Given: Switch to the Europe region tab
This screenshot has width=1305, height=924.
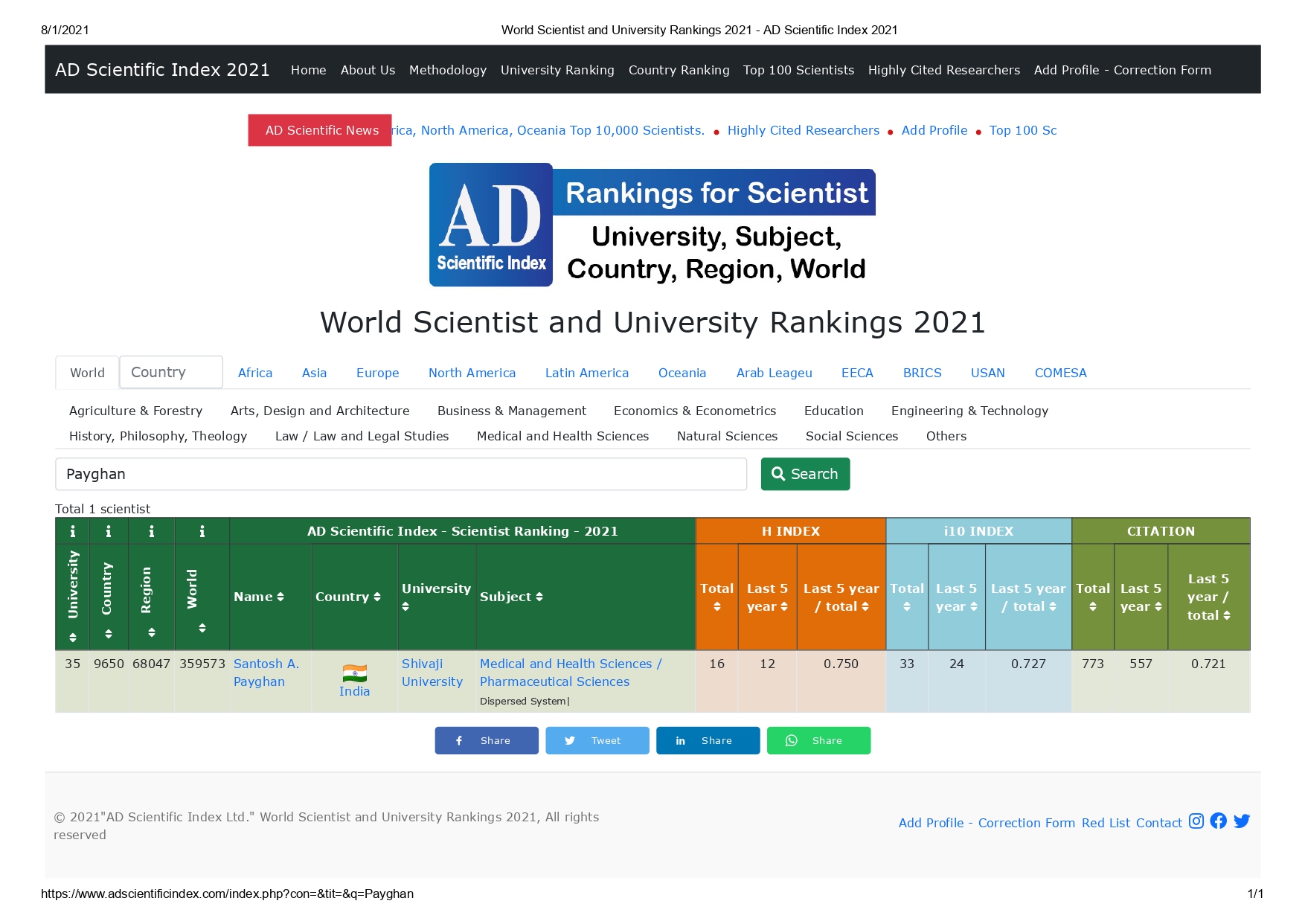Looking at the screenshot, I should [377, 373].
